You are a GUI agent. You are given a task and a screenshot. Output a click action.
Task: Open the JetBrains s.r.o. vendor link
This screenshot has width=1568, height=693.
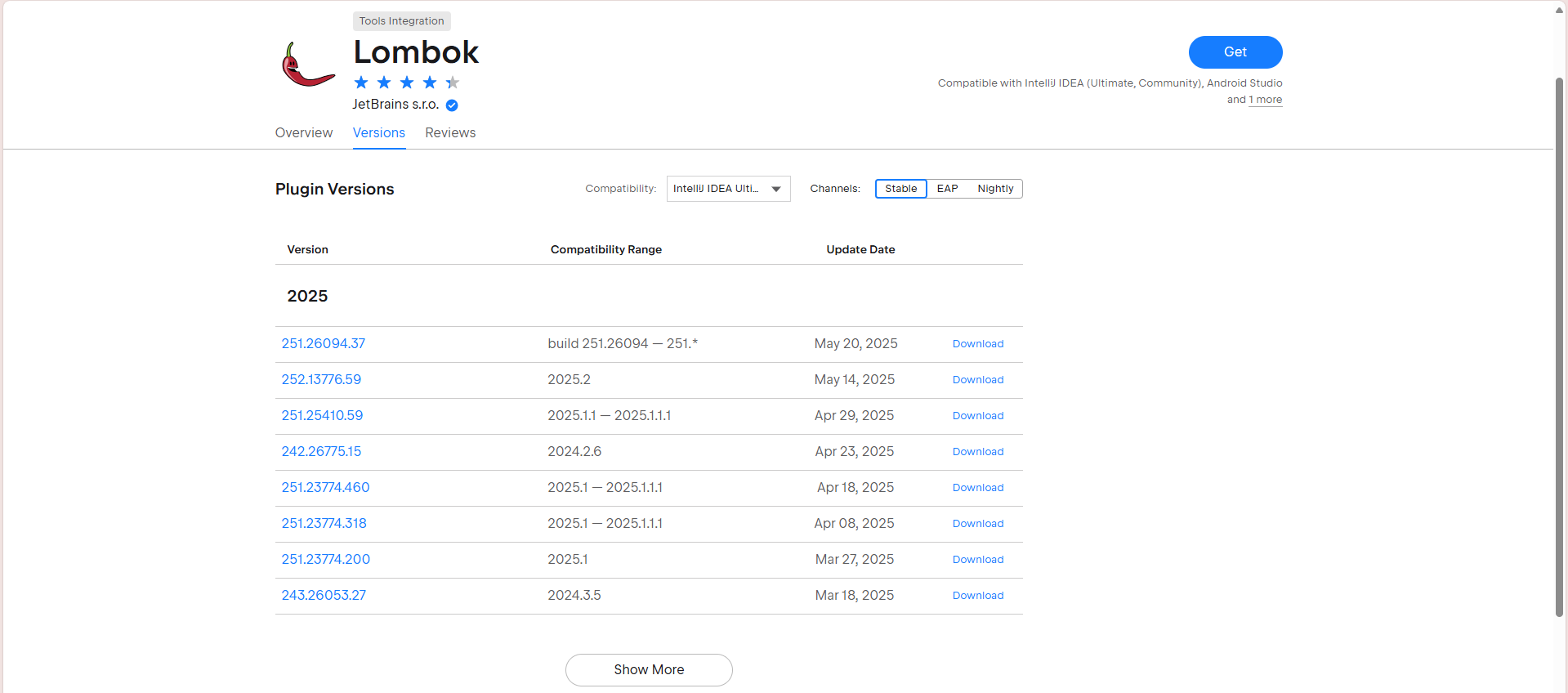395,105
